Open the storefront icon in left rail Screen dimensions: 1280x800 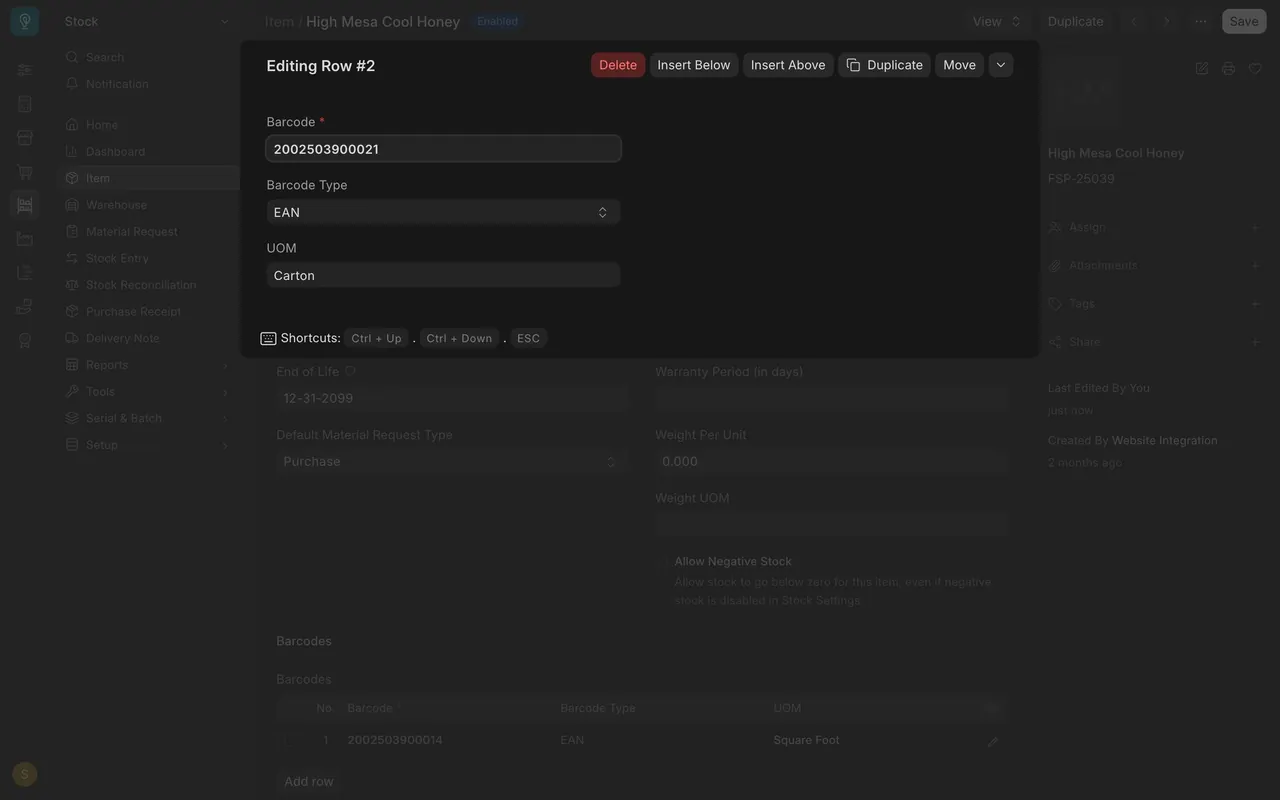pos(25,137)
